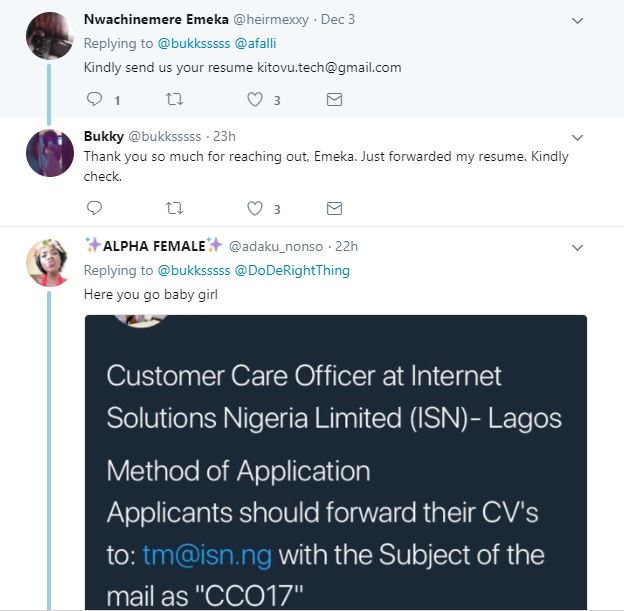The height and width of the screenshot is (611, 624).
Task: View Bukky's profile avatar
Action: tap(49, 153)
